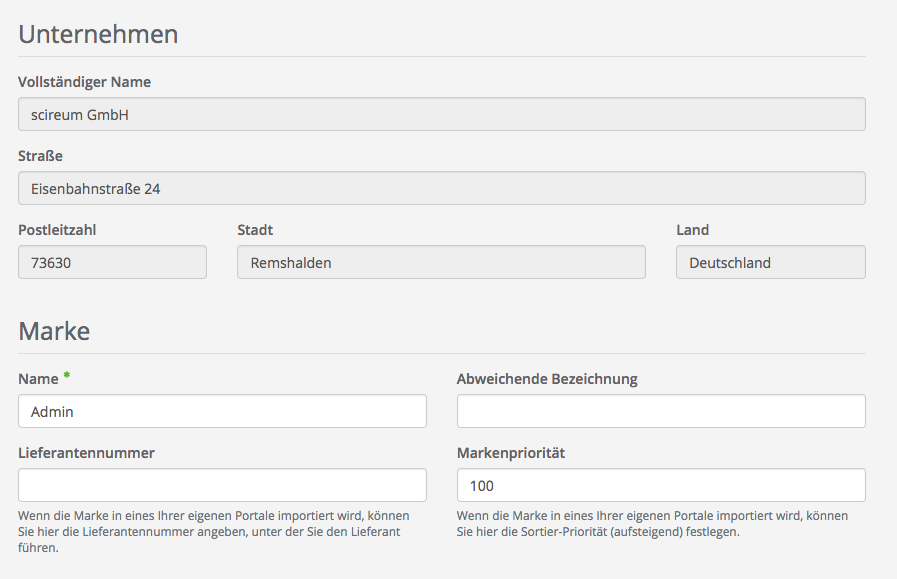
Task: Click the Straße field with Eisenbahnstraße 24
Action: (441, 188)
